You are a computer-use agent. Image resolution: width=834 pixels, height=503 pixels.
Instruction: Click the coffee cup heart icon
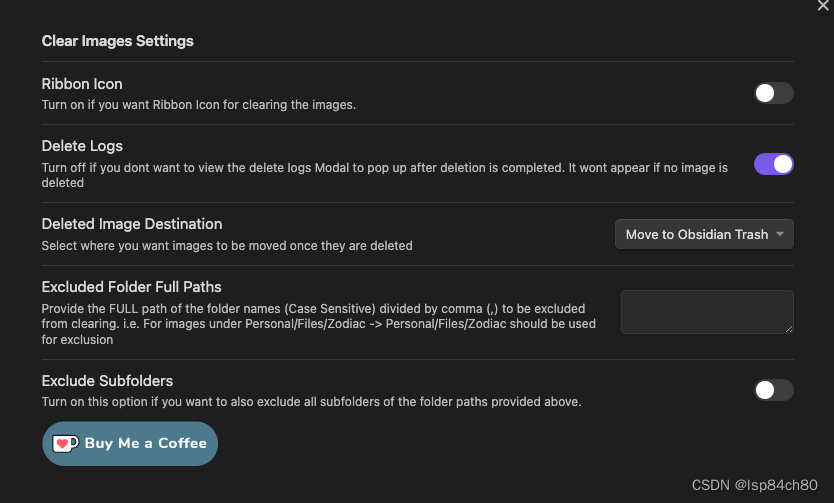[65, 443]
